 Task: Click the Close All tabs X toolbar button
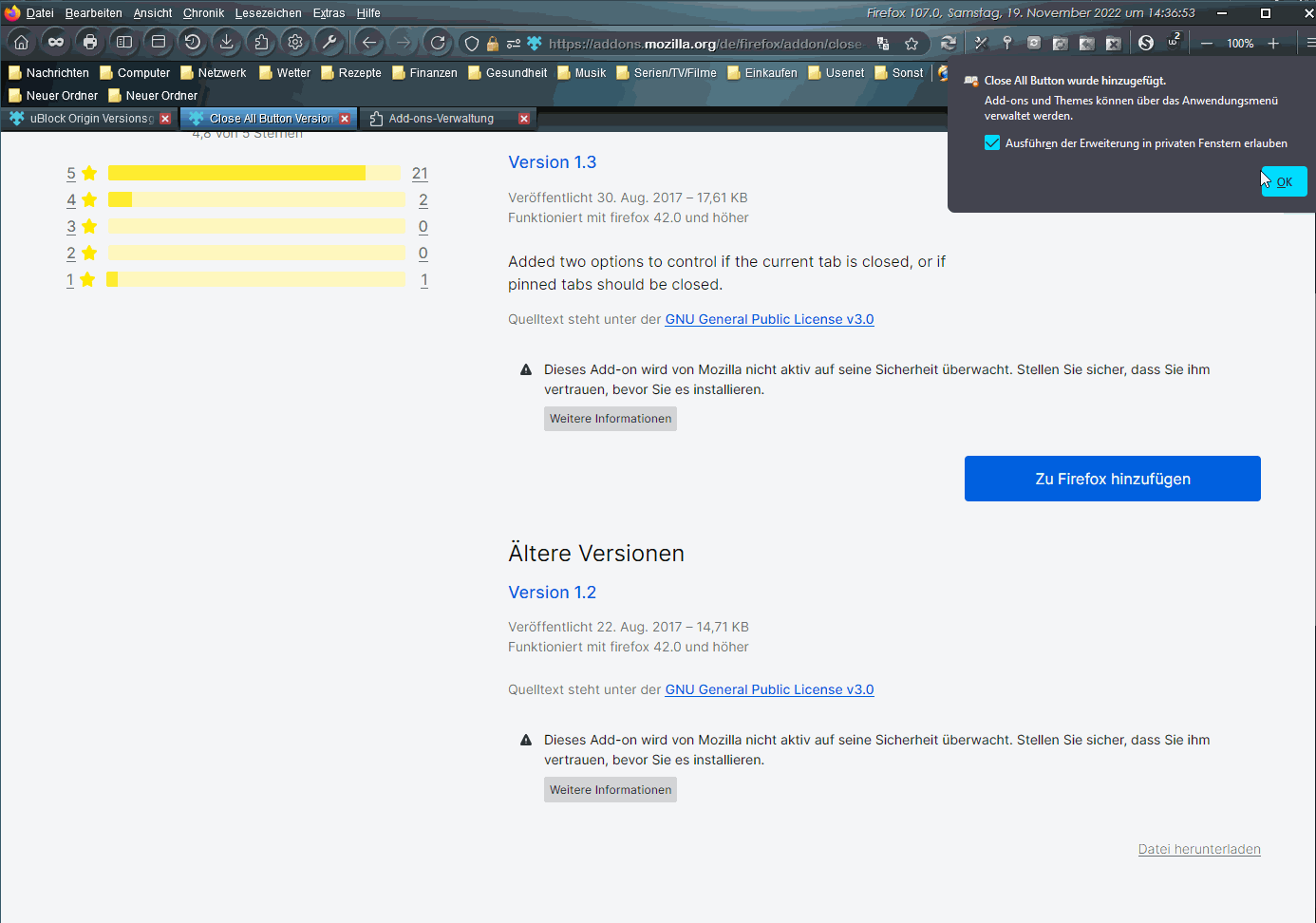click(x=1114, y=43)
